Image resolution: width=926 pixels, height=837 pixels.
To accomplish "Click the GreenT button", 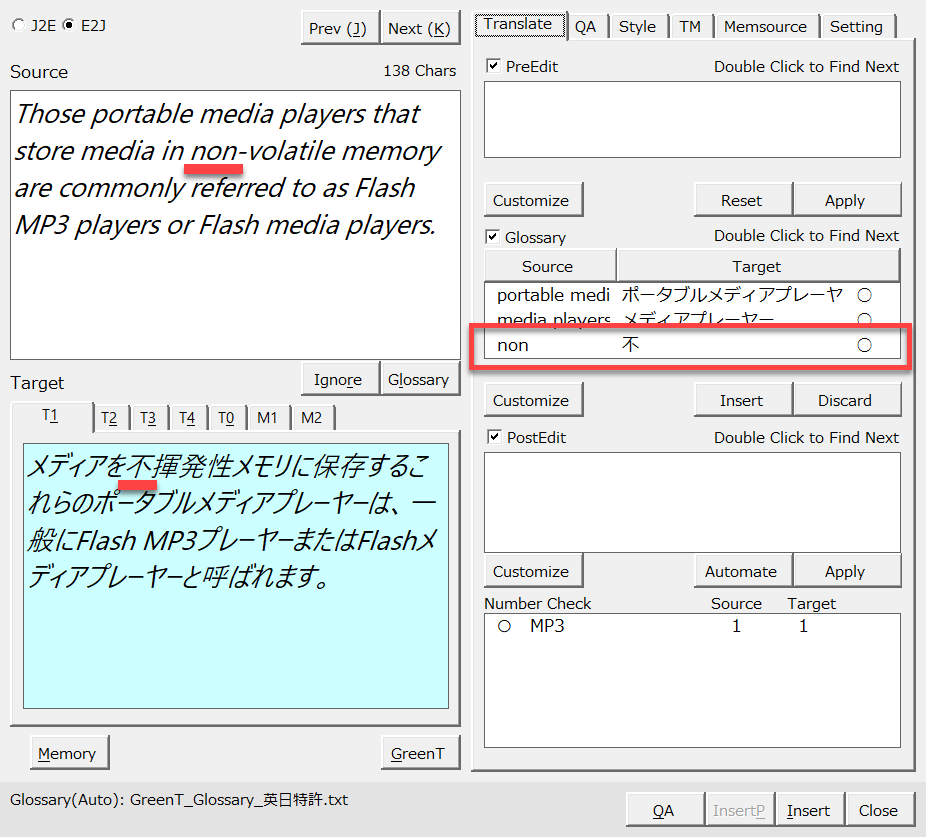I will 418,753.
